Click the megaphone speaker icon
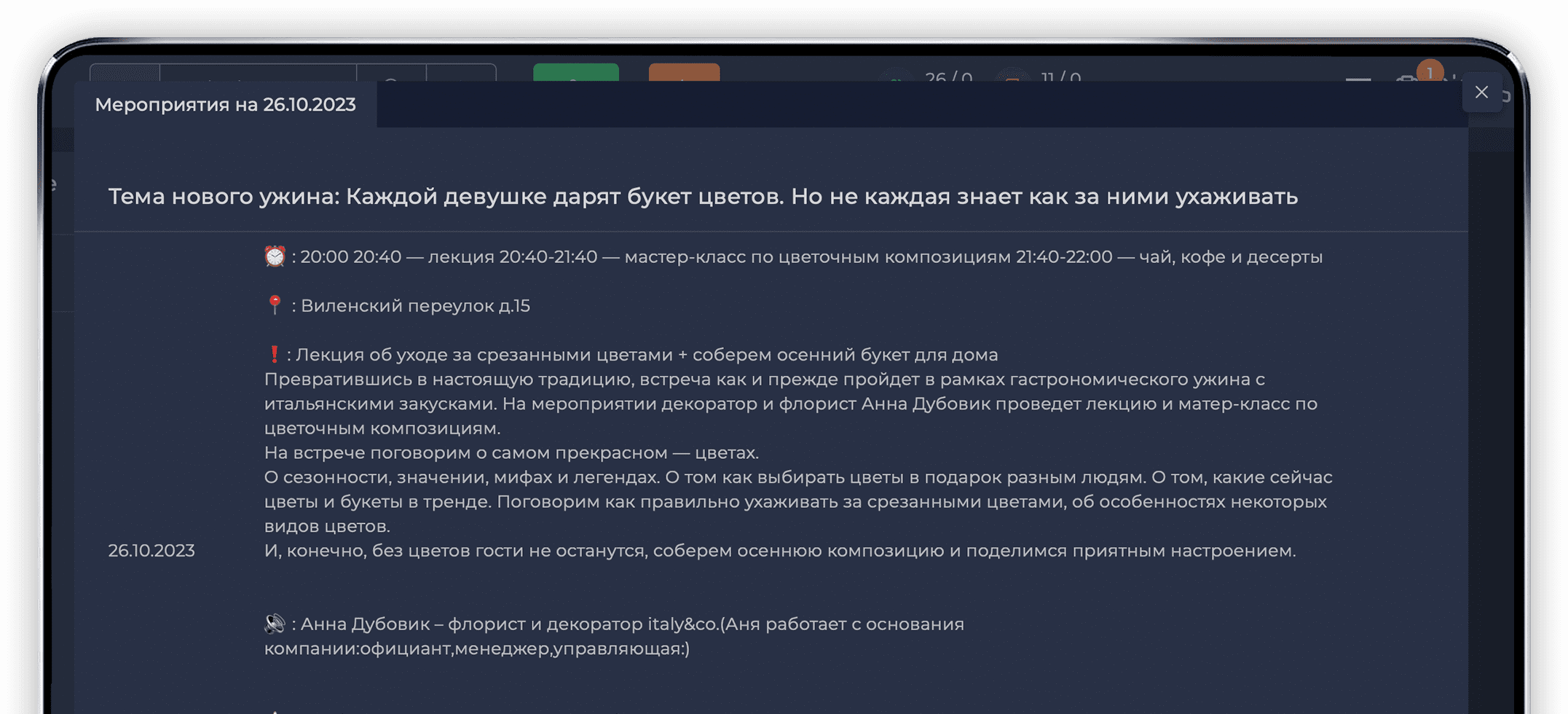Viewport: 1568px width, 714px height. (274, 624)
